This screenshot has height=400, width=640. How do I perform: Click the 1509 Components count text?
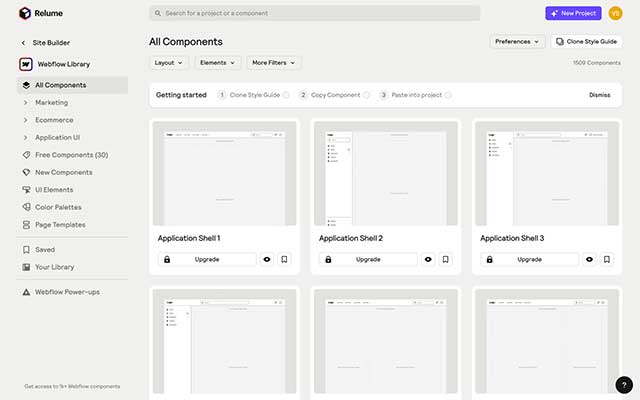[597, 63]
